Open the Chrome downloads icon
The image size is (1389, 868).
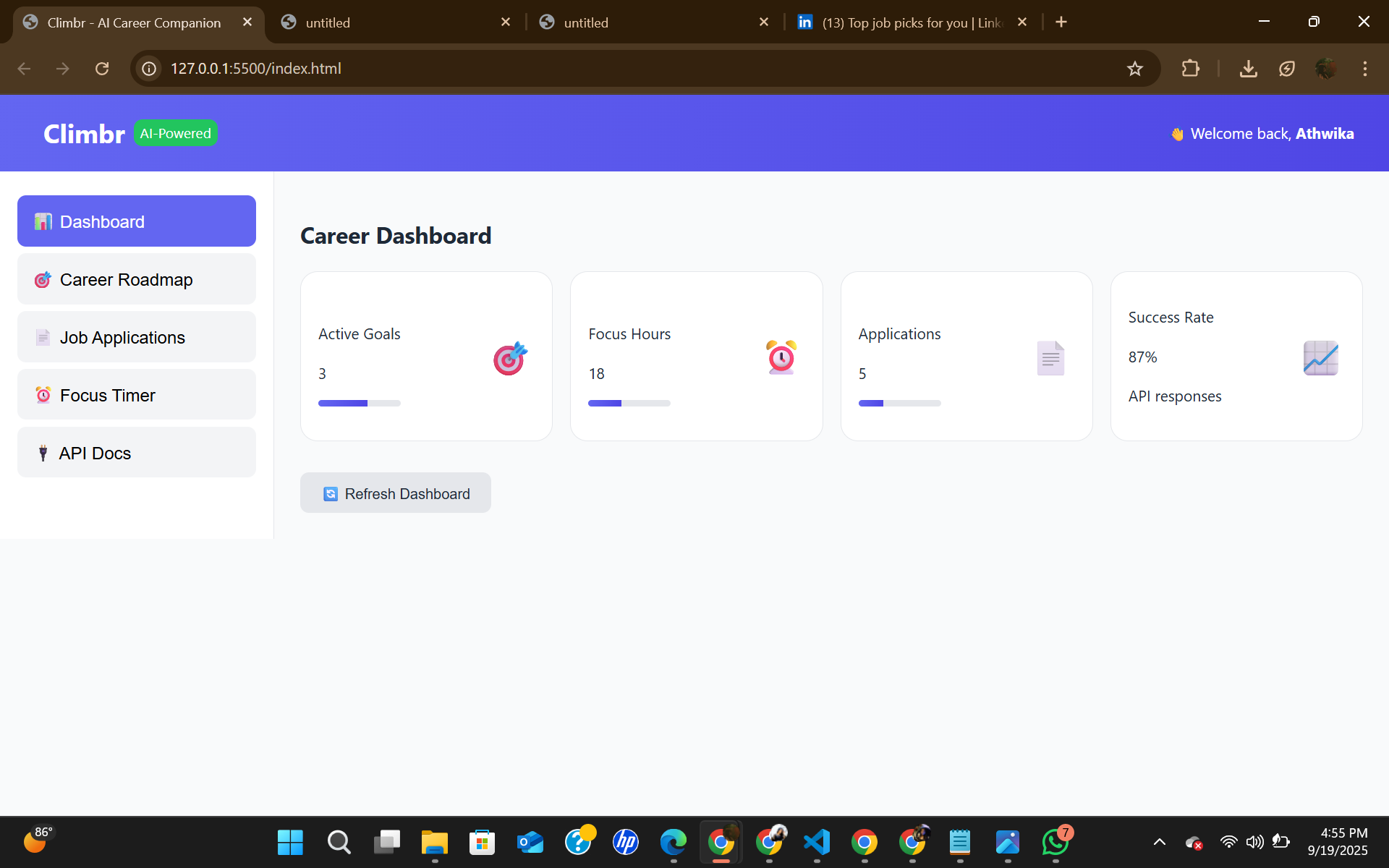1248,69
